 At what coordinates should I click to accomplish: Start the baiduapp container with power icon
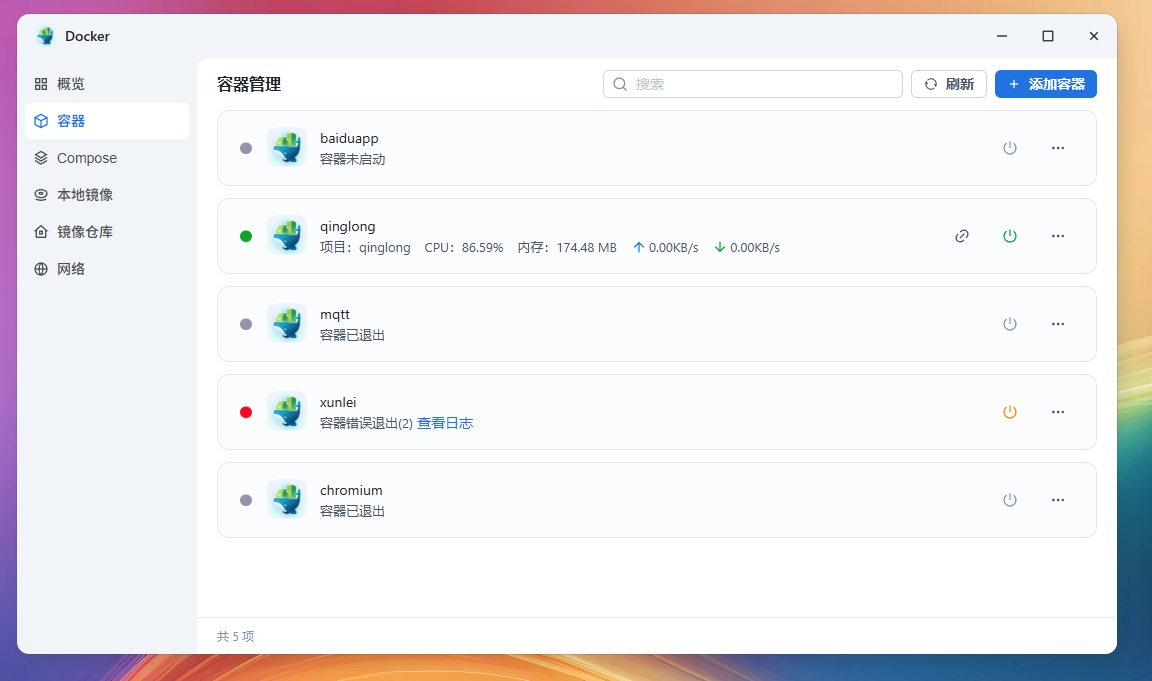[x=1009, y=148]
